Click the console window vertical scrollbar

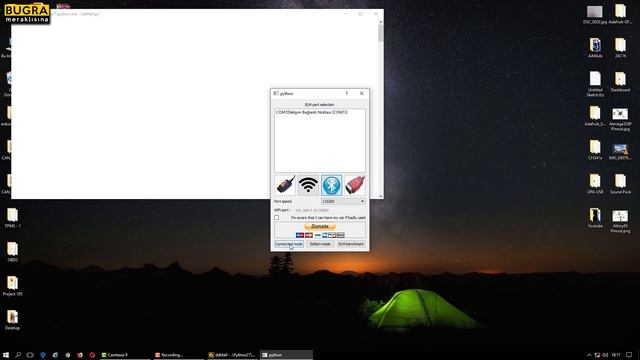(381, 109)
